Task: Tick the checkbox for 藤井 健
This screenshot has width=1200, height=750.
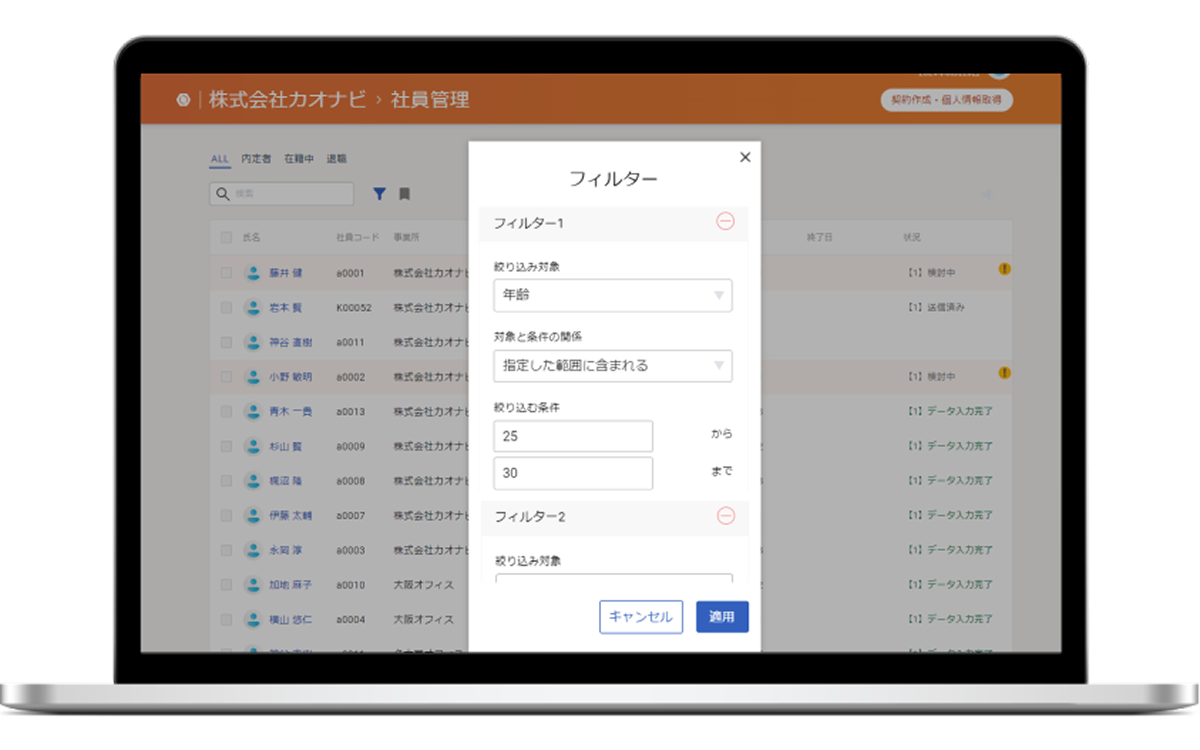Action: 226,273
